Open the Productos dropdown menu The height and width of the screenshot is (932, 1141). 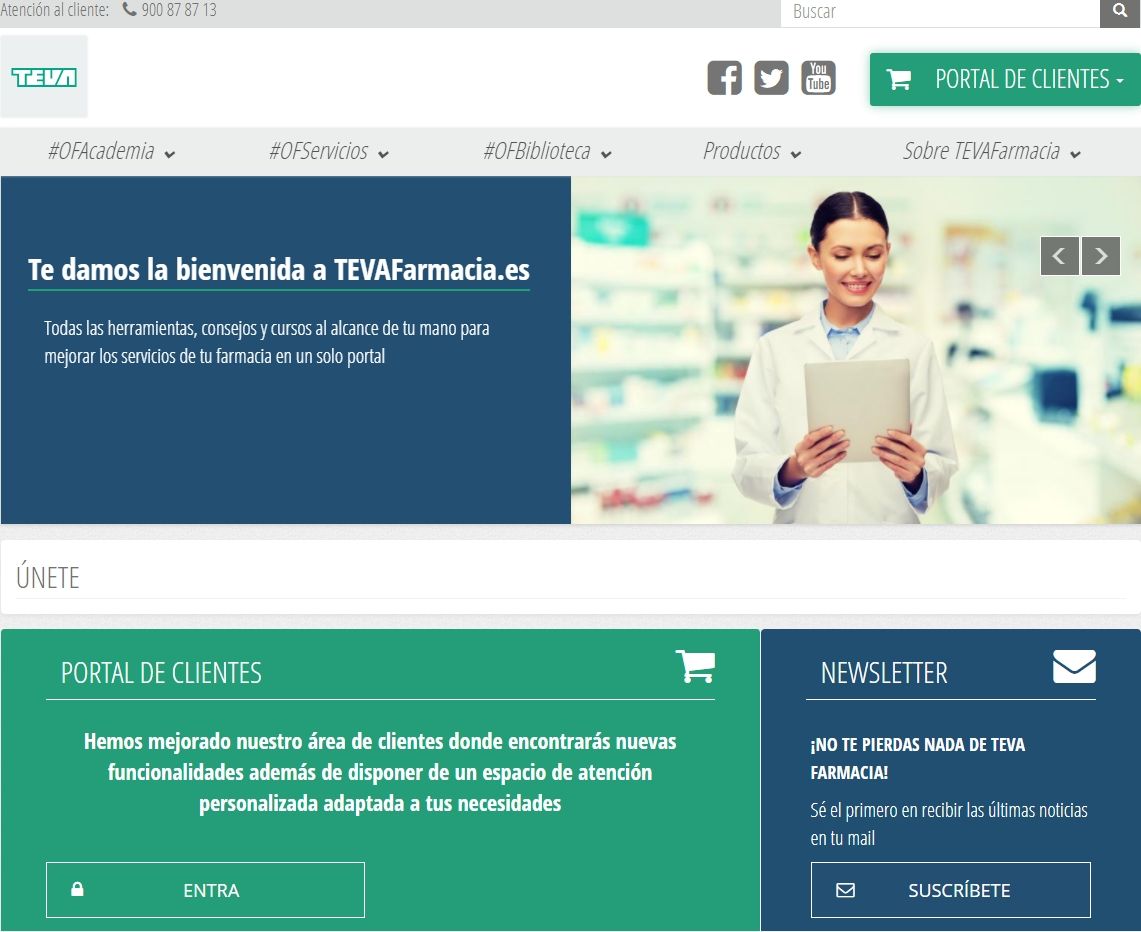point(752,151)
